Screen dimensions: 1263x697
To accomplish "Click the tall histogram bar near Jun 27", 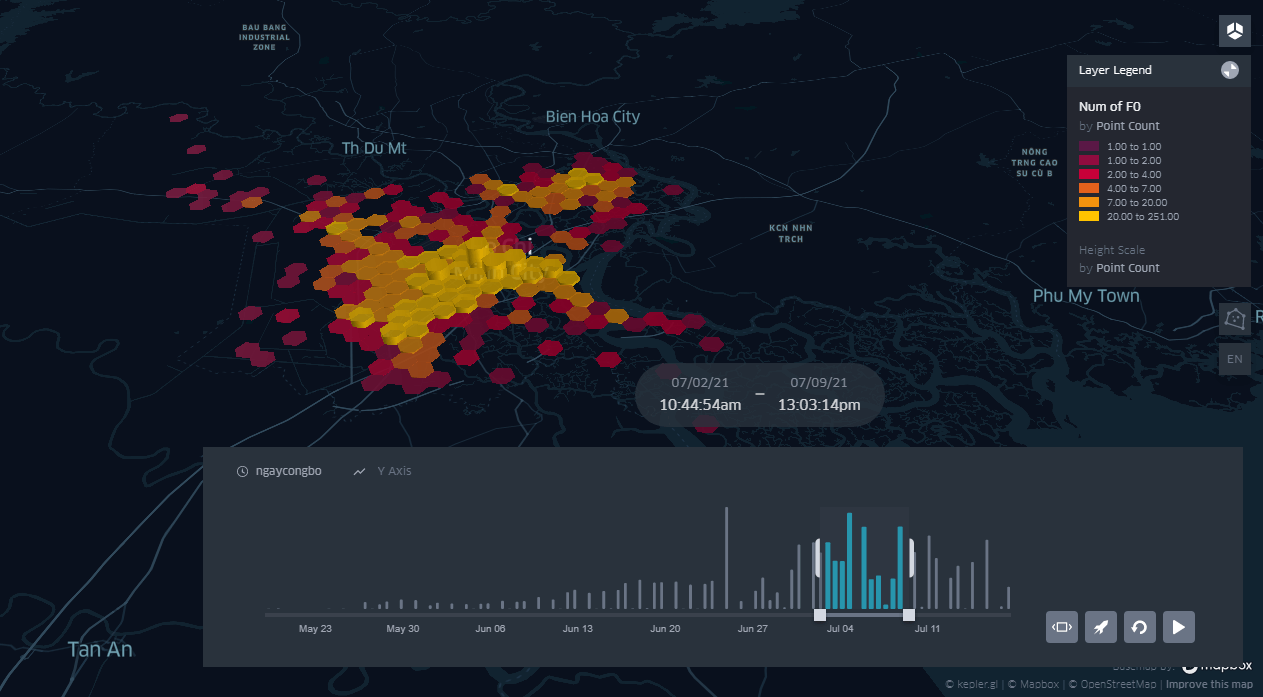I will tap(726, 558).
